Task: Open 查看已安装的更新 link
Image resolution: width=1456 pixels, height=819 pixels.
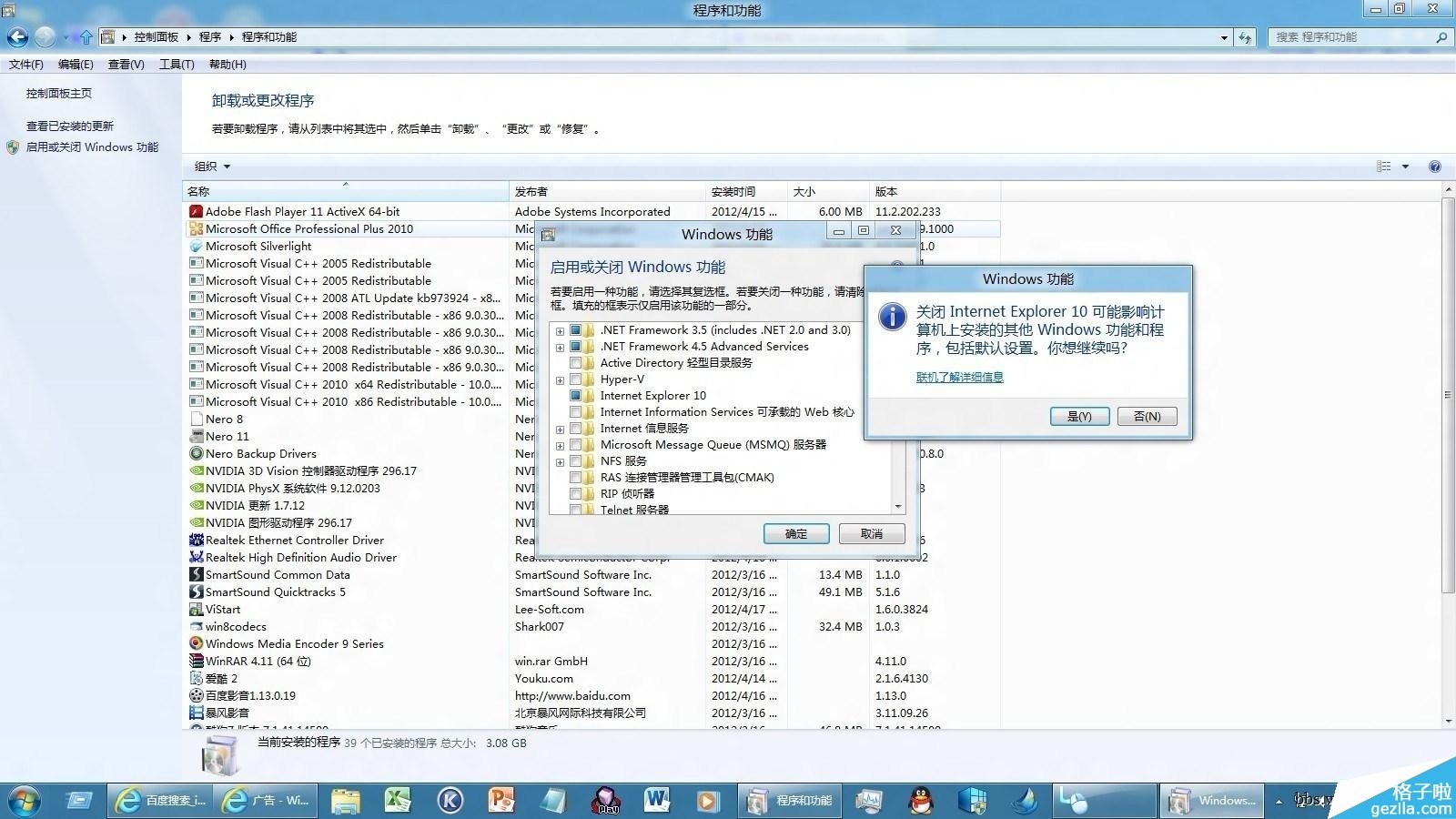Action: 70,126
